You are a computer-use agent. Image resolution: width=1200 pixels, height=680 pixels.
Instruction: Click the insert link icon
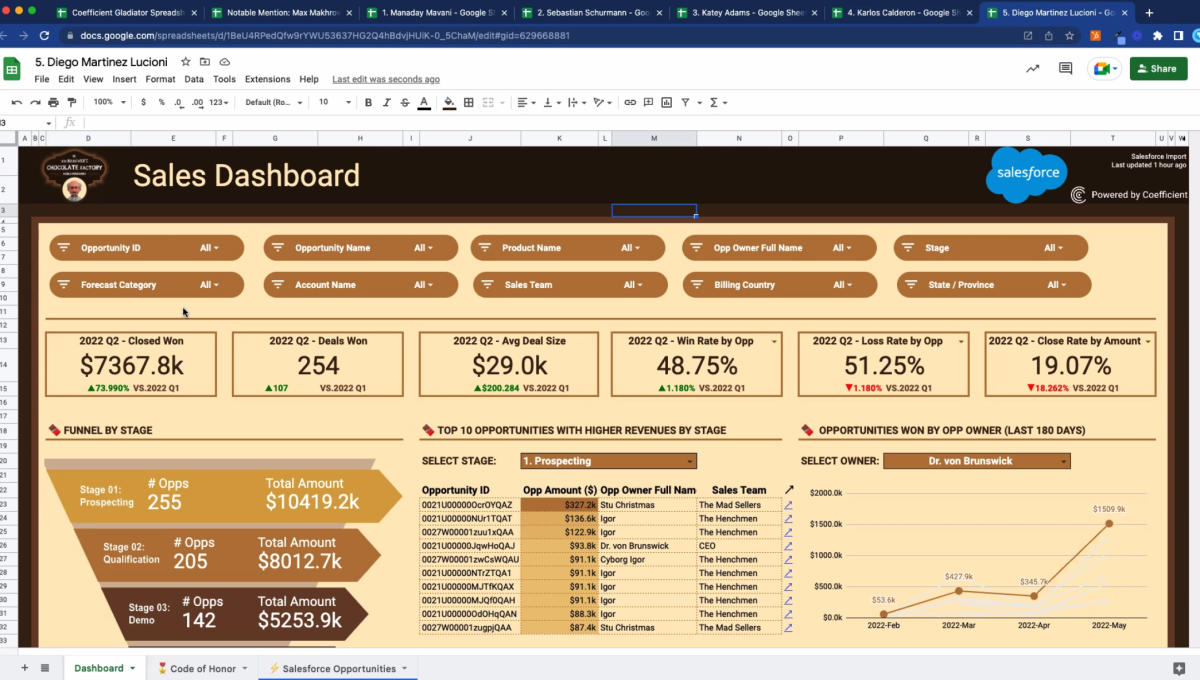(x=630, y=102)
